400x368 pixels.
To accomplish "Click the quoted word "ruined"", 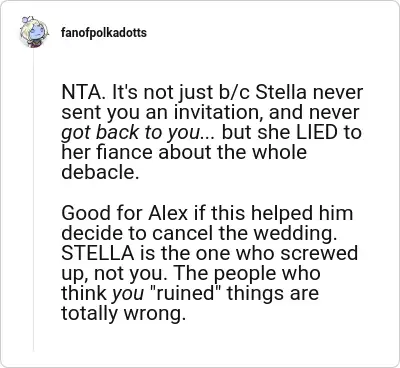I will click(x=187, y=293).
